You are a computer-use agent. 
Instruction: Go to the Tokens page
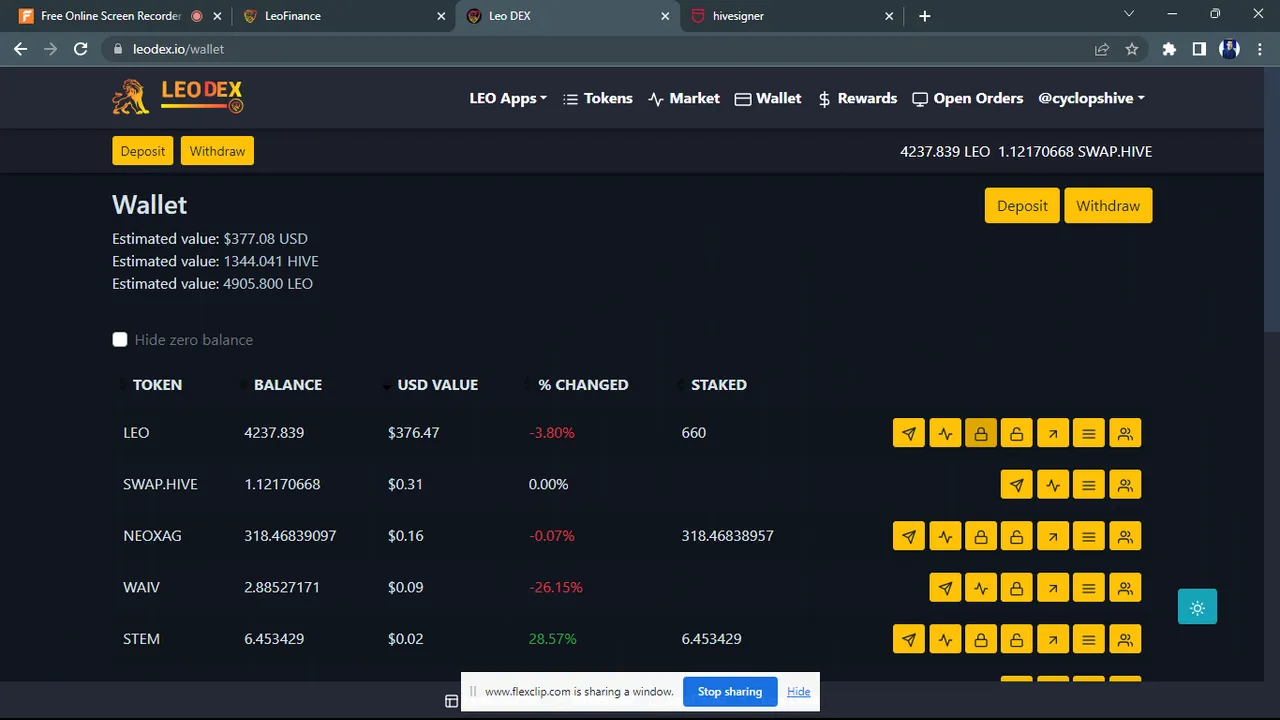(x=598, y=98)
